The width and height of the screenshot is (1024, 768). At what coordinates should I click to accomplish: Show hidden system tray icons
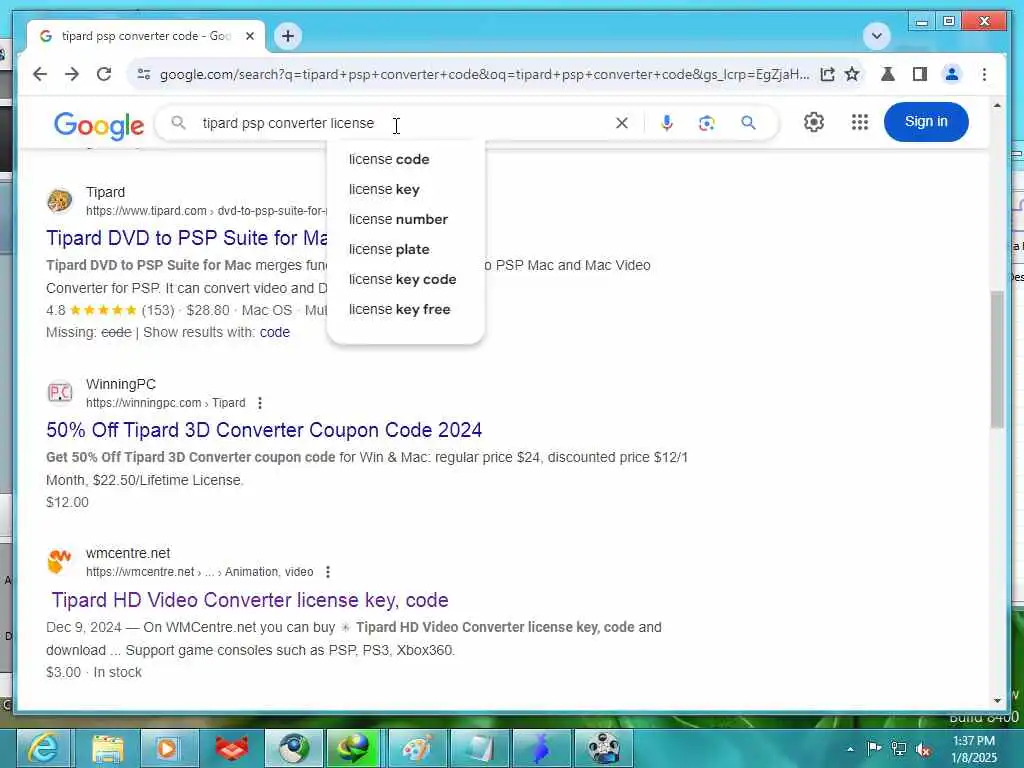(x=850, y=749)
